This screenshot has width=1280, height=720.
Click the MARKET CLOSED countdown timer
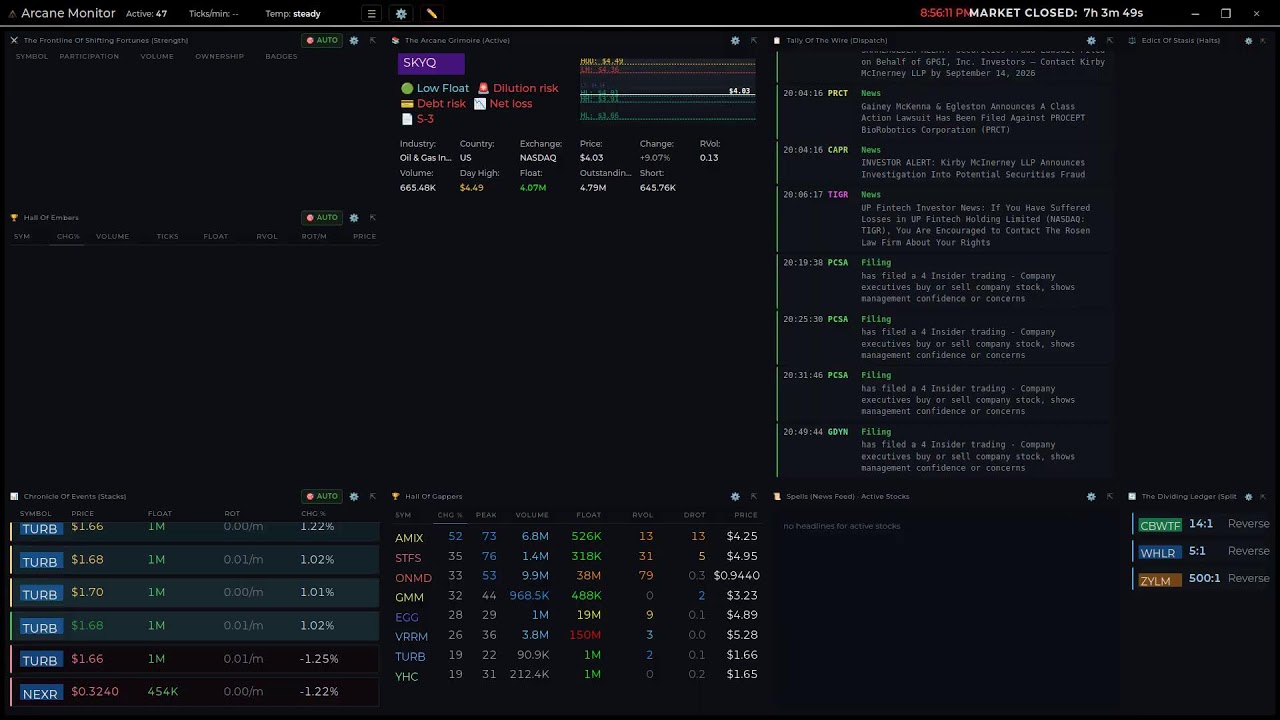point(1056,13)
